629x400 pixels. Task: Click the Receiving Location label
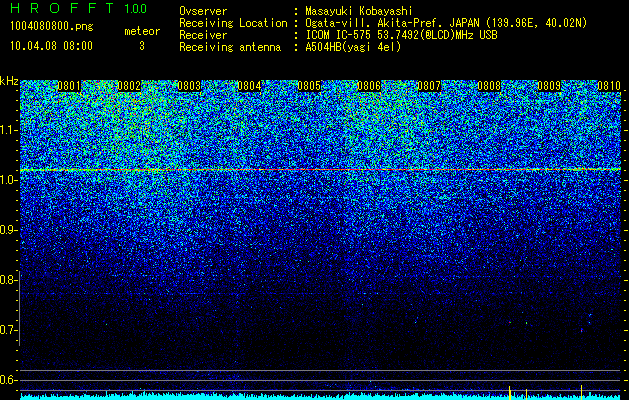click(x=233, y=23)
